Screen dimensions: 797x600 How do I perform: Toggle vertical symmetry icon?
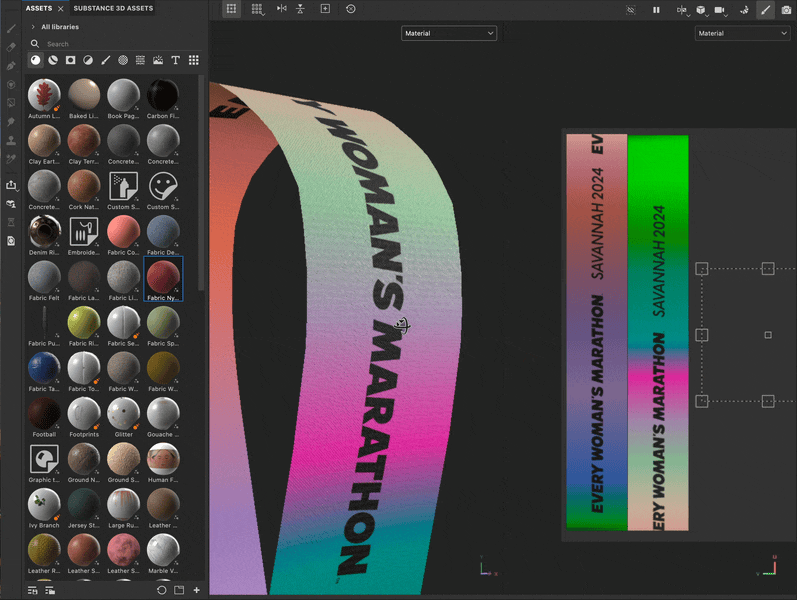(300, 9)
